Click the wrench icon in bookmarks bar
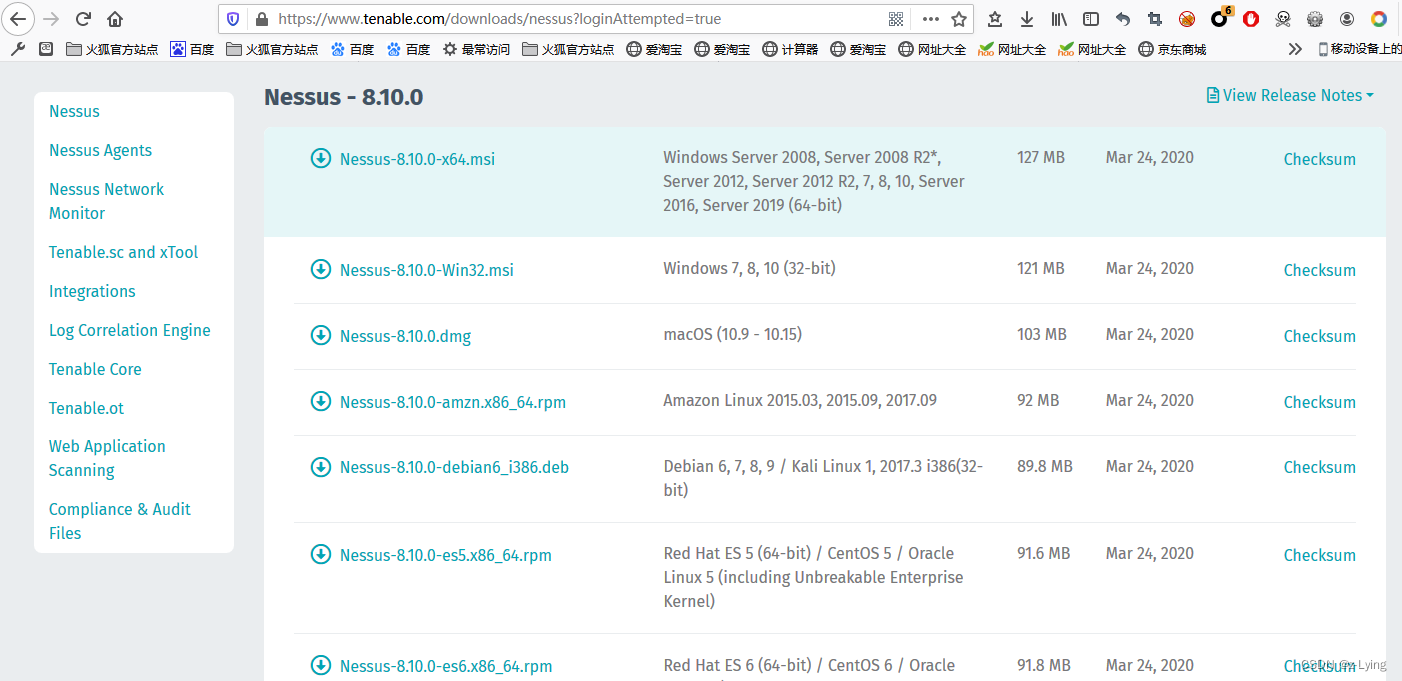 pos(18,48)
